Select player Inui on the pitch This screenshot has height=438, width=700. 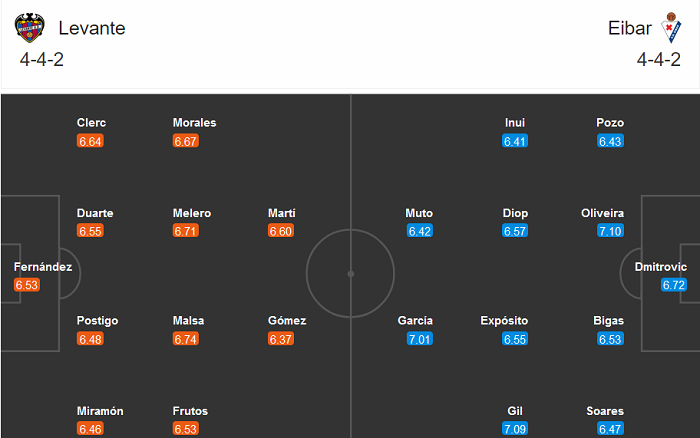point(515,123)
